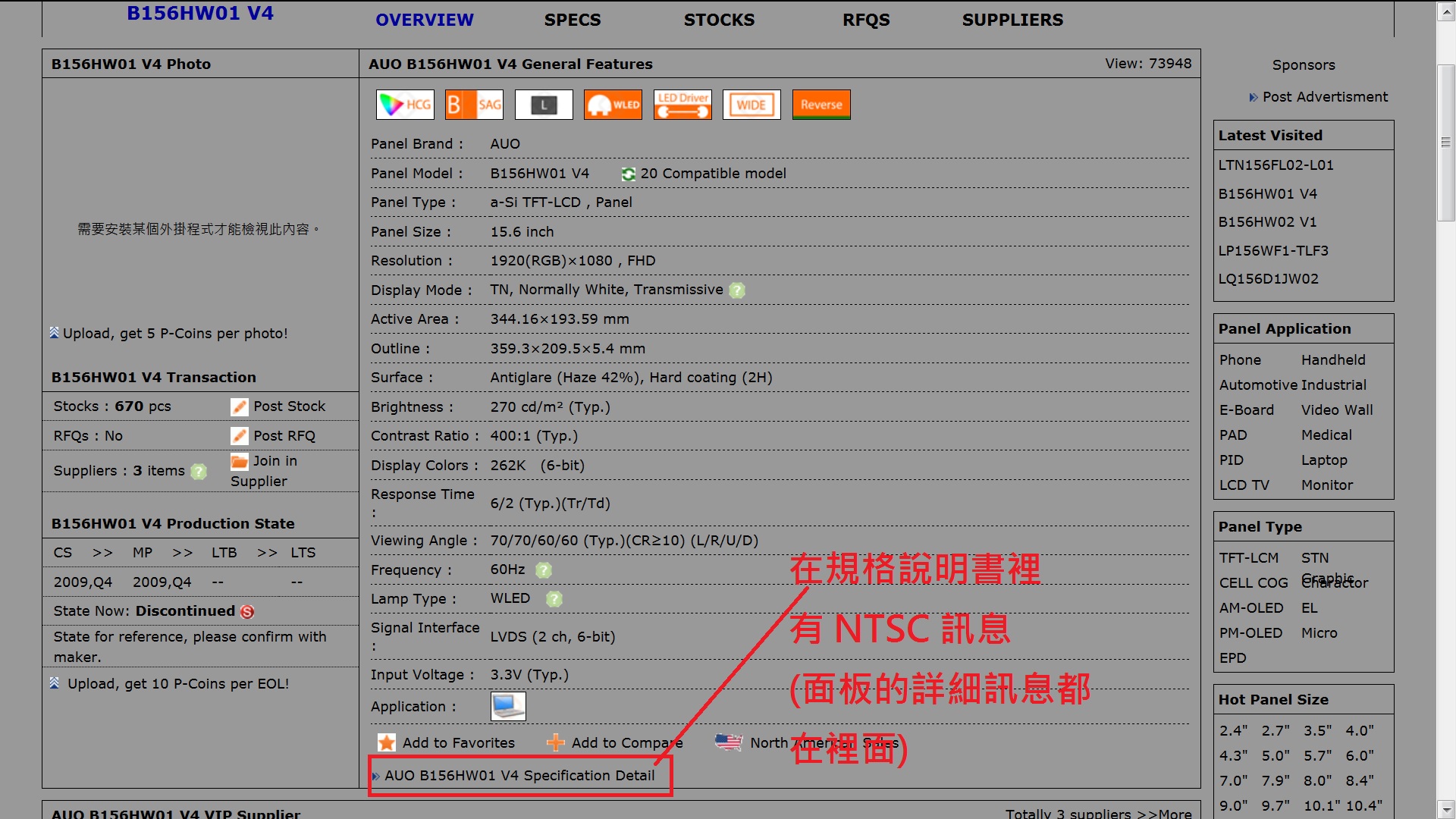The height and width of the screenshot is (819, 1456).
Task: Open Frequency help question icon
Action: point(544,570)
